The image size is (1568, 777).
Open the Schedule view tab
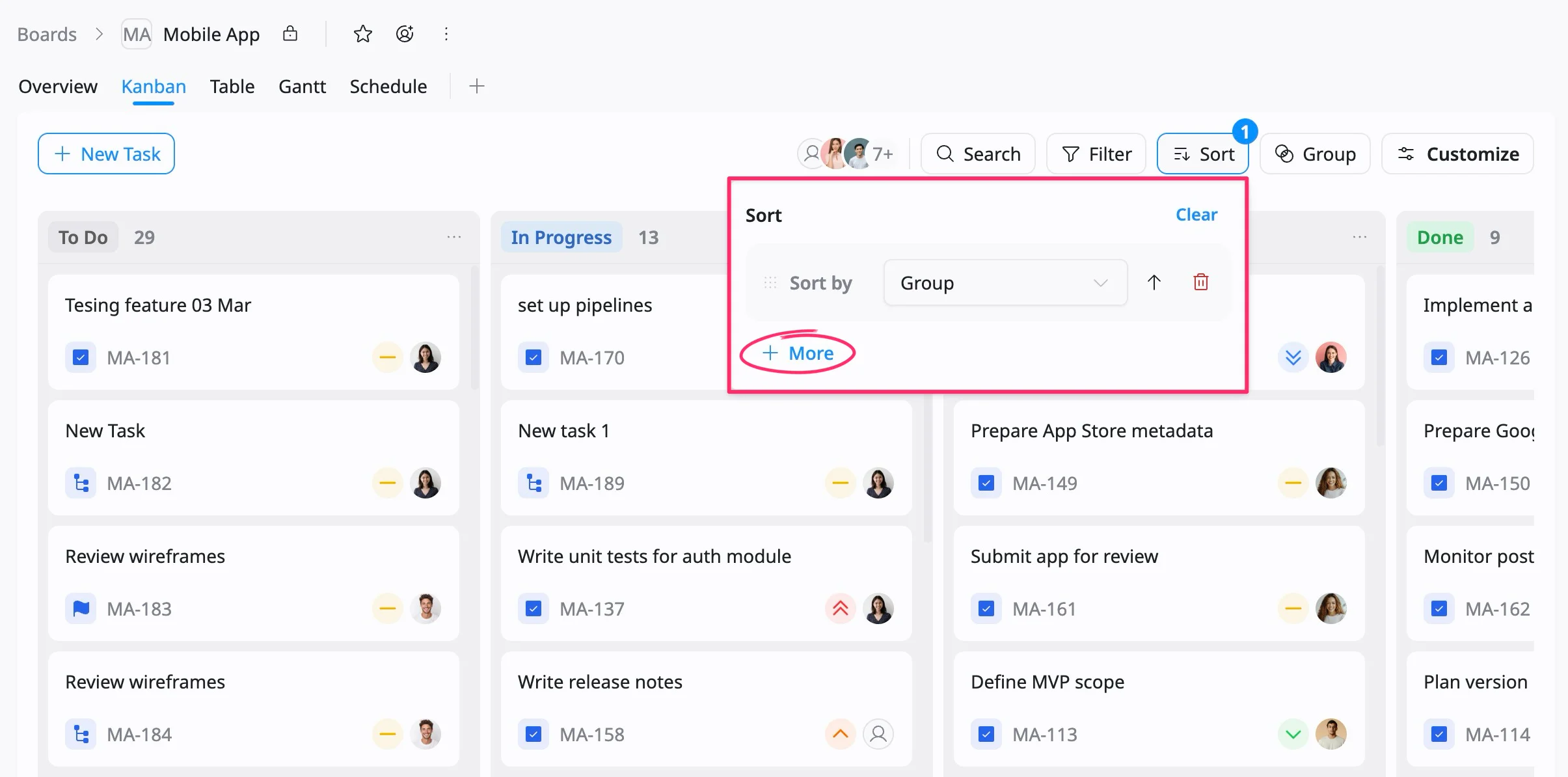coord(388,86)
